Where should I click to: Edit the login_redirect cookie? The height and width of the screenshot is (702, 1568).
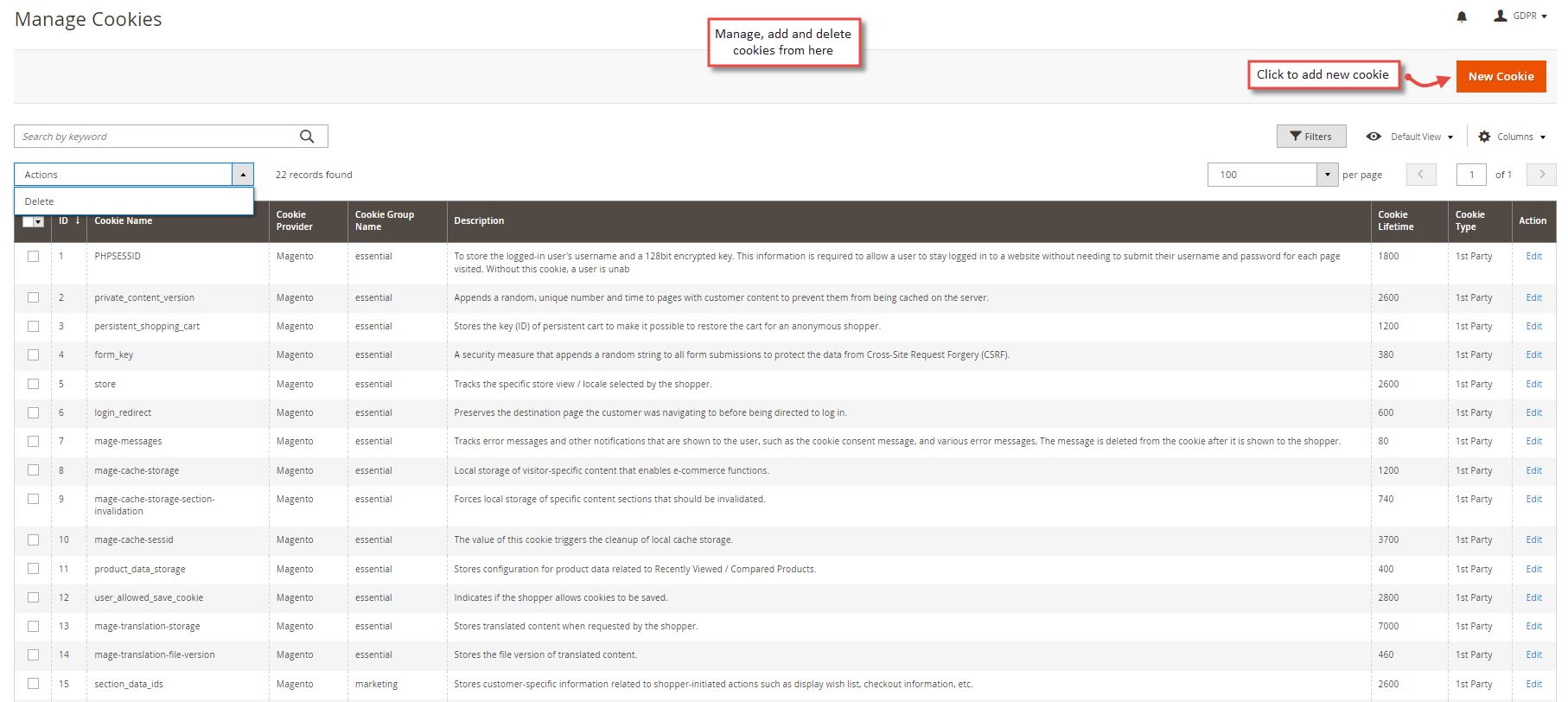pos(1533,412)
